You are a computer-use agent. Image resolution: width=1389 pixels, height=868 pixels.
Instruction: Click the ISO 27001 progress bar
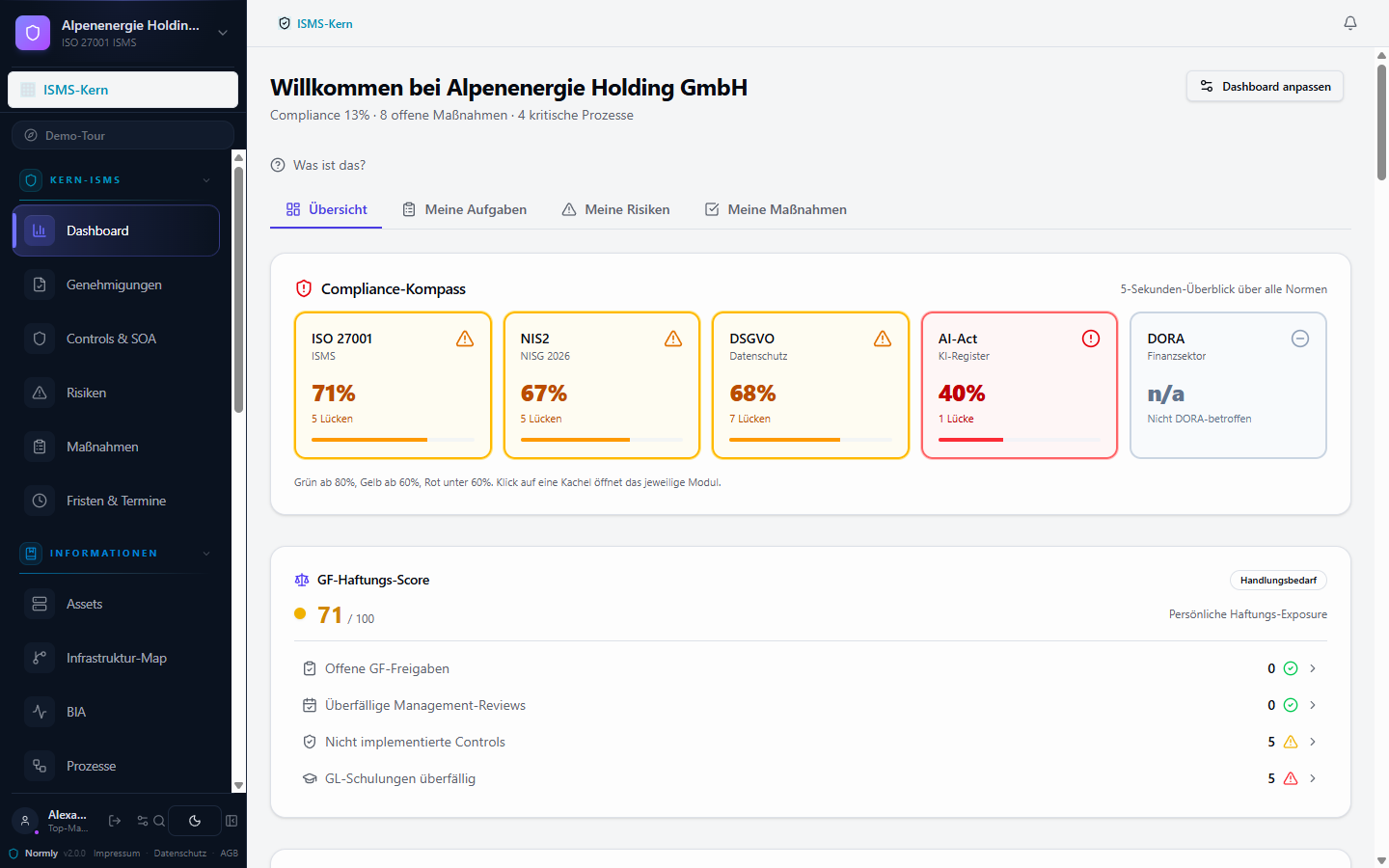pos(393,440)
